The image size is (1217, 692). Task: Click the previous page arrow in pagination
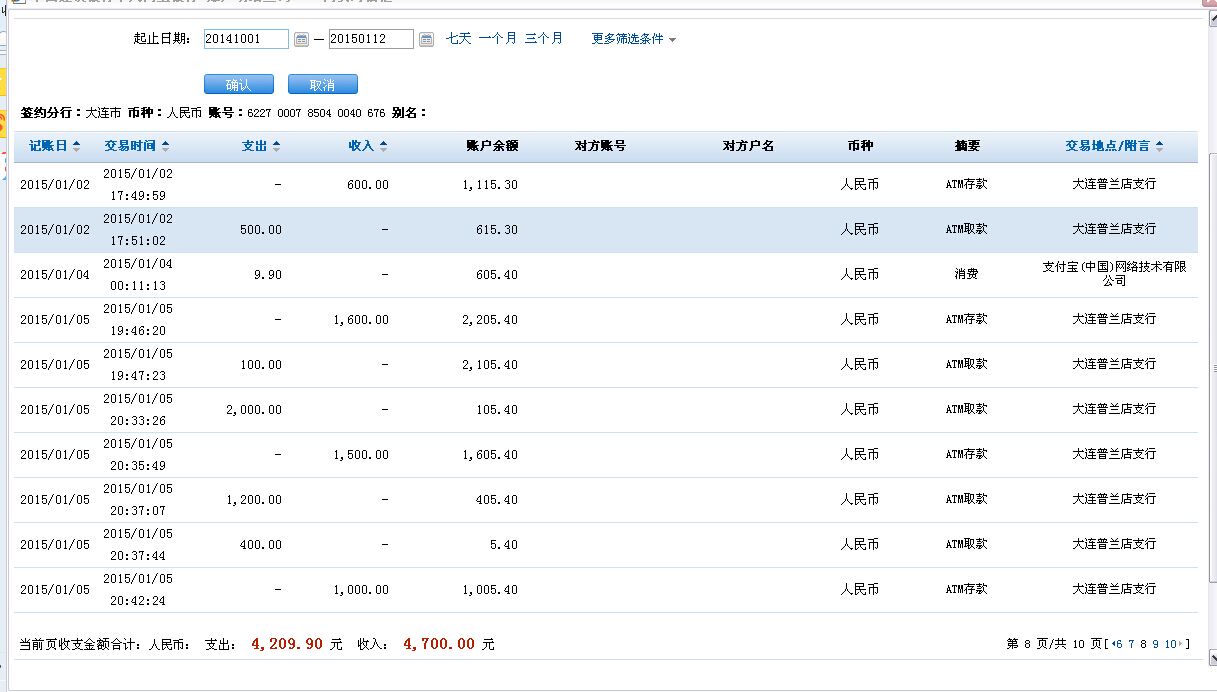click(1113, 644)
